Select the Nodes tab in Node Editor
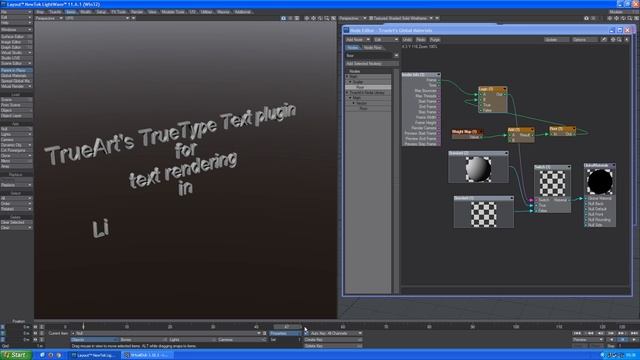The image size is (640, 360). click(x=353, y=47)
